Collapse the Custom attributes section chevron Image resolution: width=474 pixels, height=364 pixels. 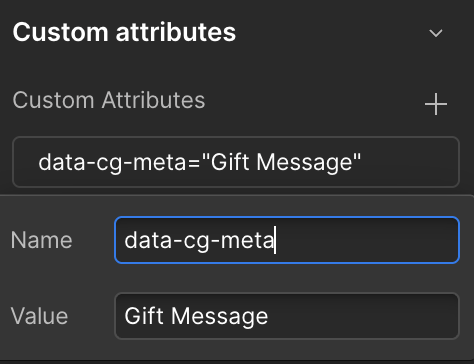[436, 33]
